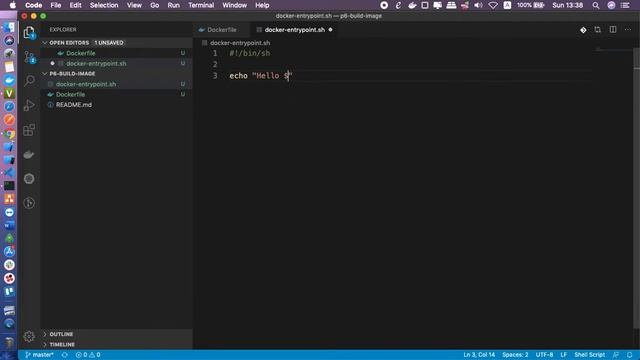Open the Extensions view

(x=29, y=130)
